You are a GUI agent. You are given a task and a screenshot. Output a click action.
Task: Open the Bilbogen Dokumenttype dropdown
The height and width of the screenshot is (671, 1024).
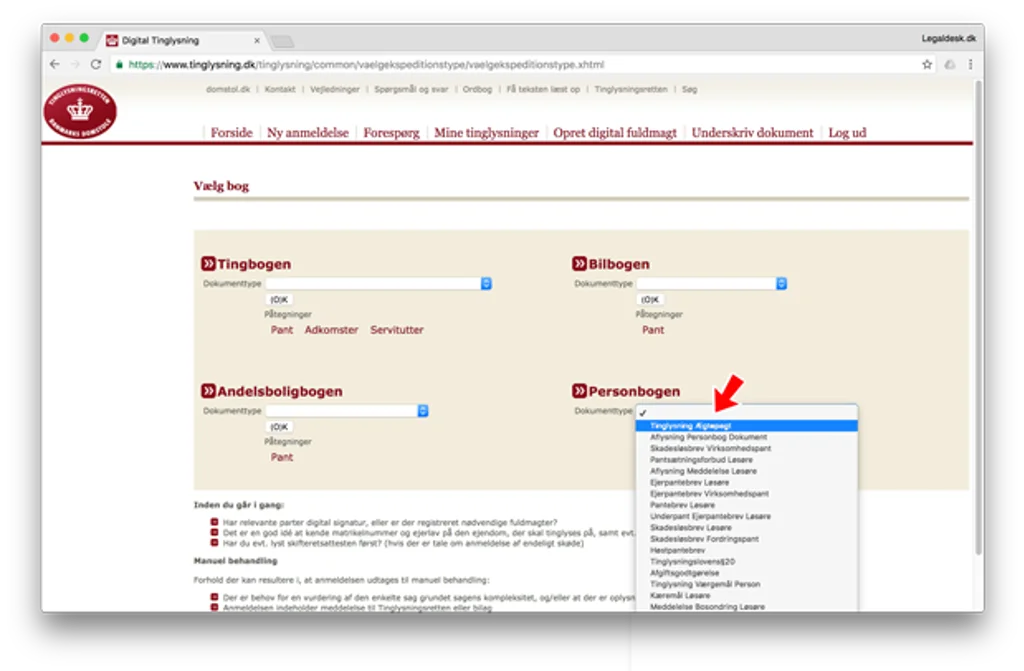click(712, 284)
